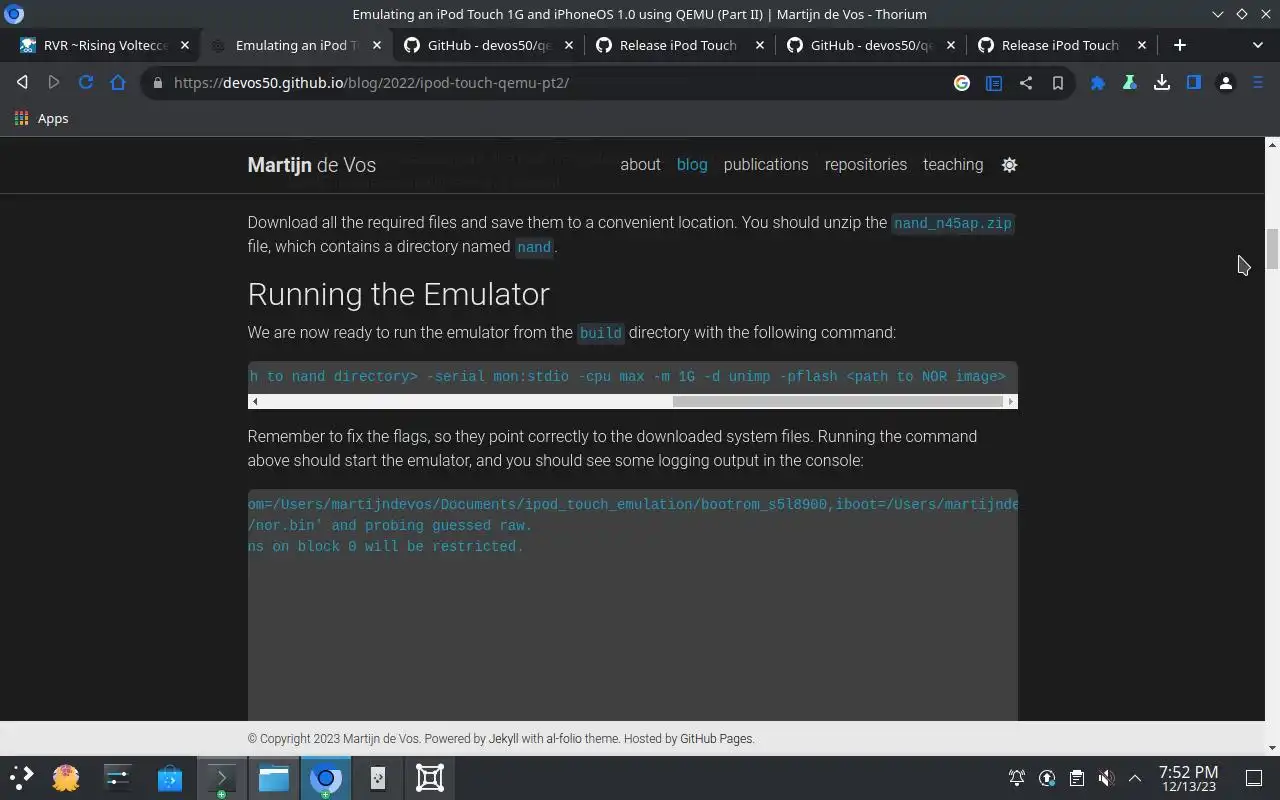Open a new browser tab
The width and height of the screenshot is (1280, 800).
click(x=1180, y=45)
